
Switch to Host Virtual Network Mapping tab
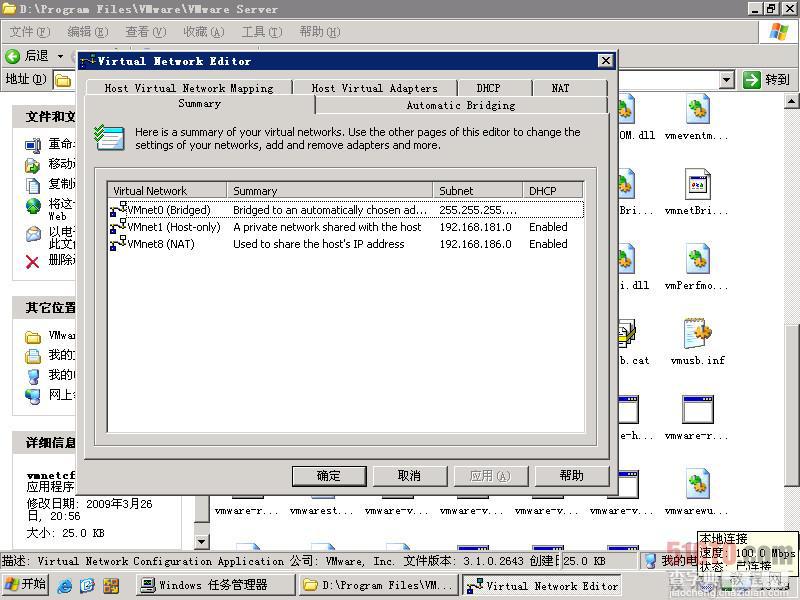tap(189, 88)
